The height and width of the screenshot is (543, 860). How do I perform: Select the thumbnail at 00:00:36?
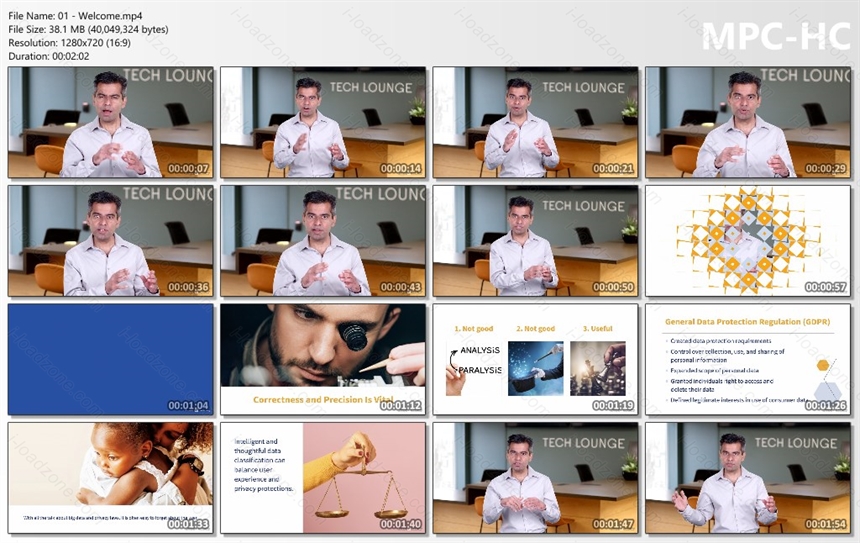(111, 241)
